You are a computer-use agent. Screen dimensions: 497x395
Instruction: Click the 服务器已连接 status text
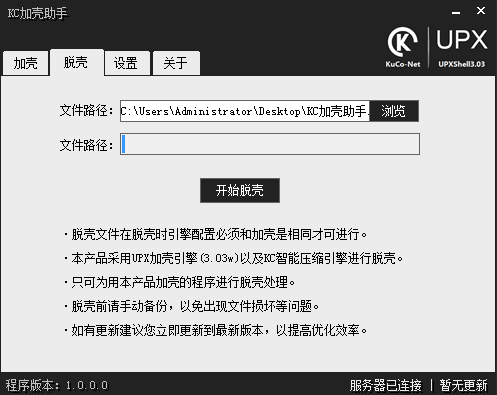tap(386, 385)
